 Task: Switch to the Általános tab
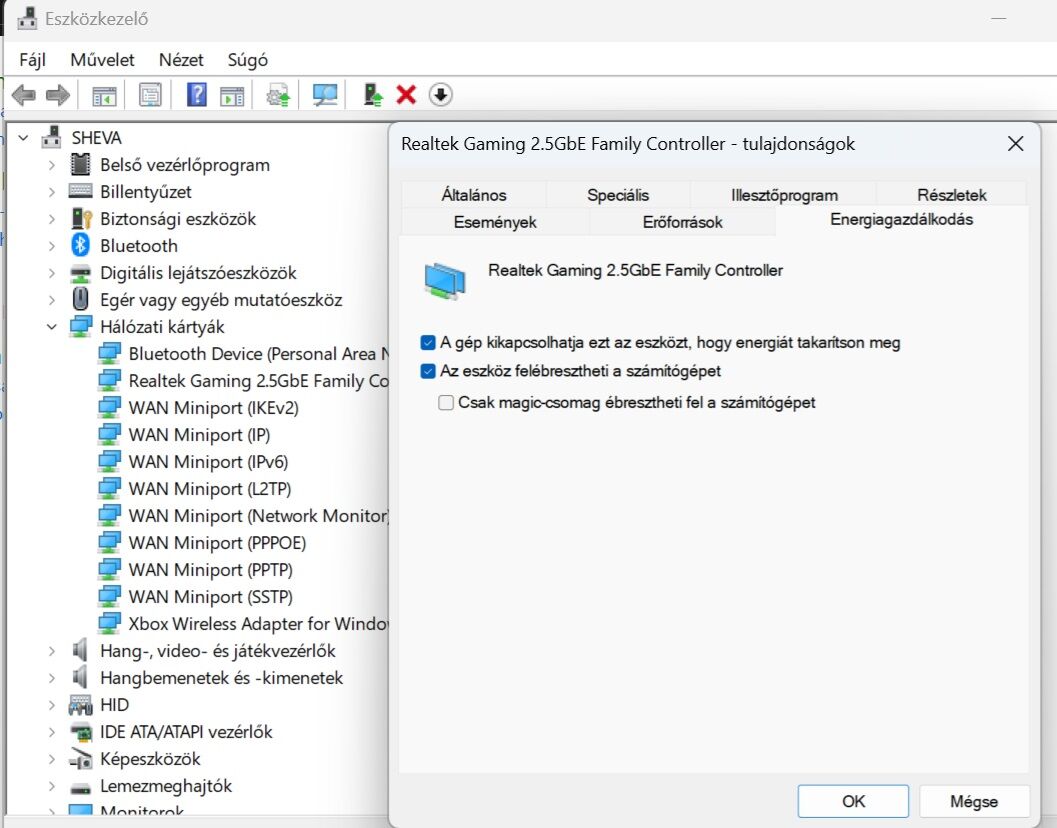(x=473, y=195)
